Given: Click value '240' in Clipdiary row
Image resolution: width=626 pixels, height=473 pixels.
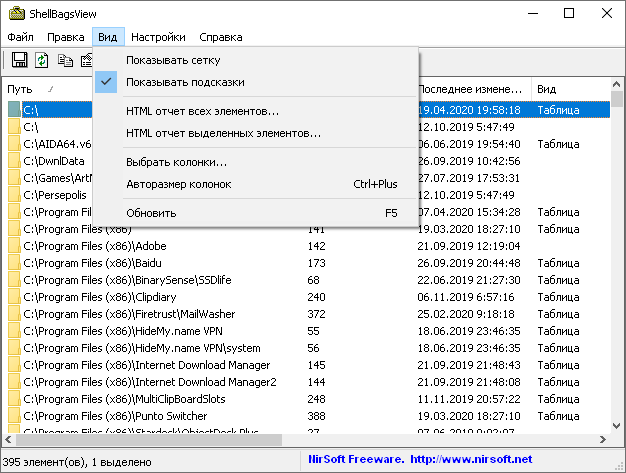Looking at the screenshot, I should [x=316, y=297].
